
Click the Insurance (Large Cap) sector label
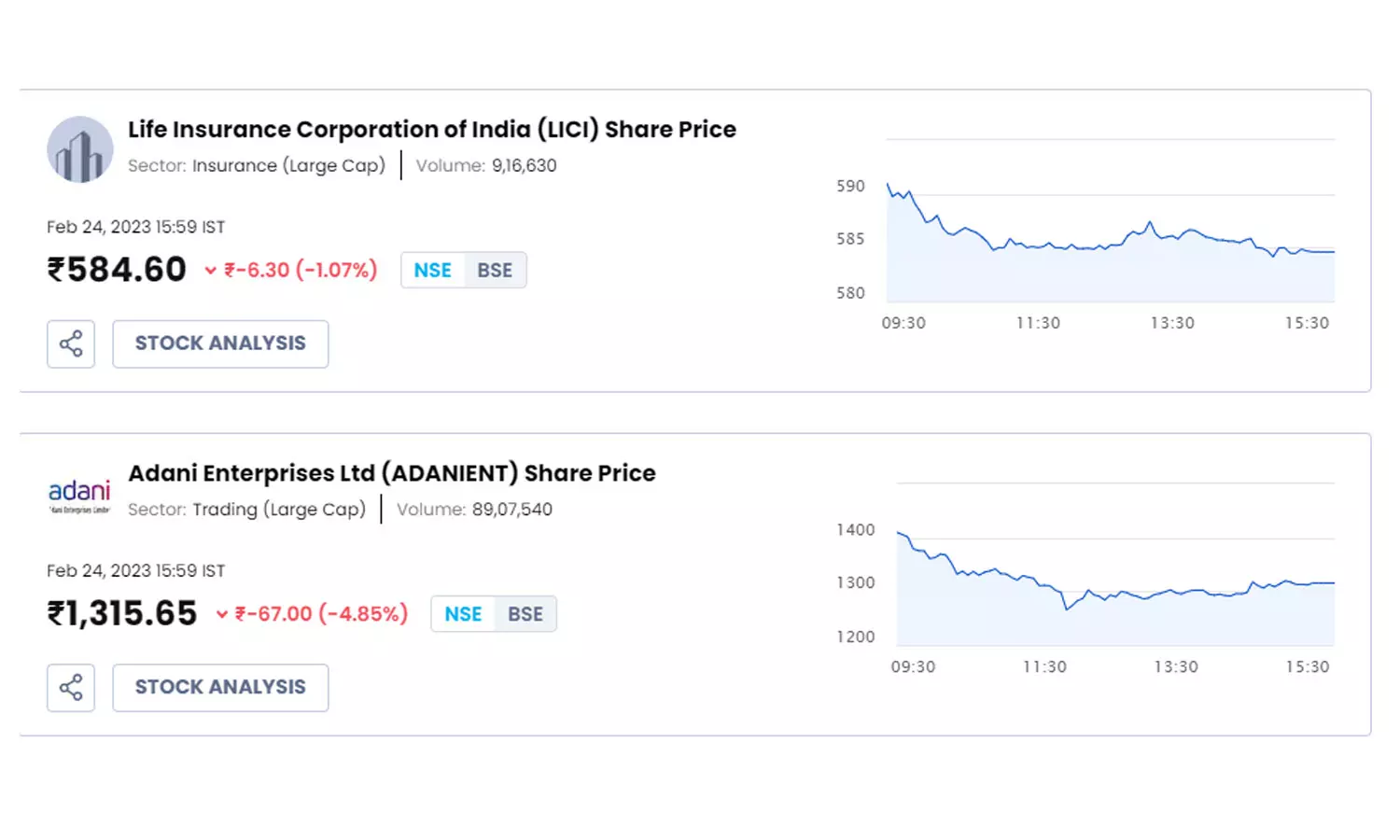point(288,166)
